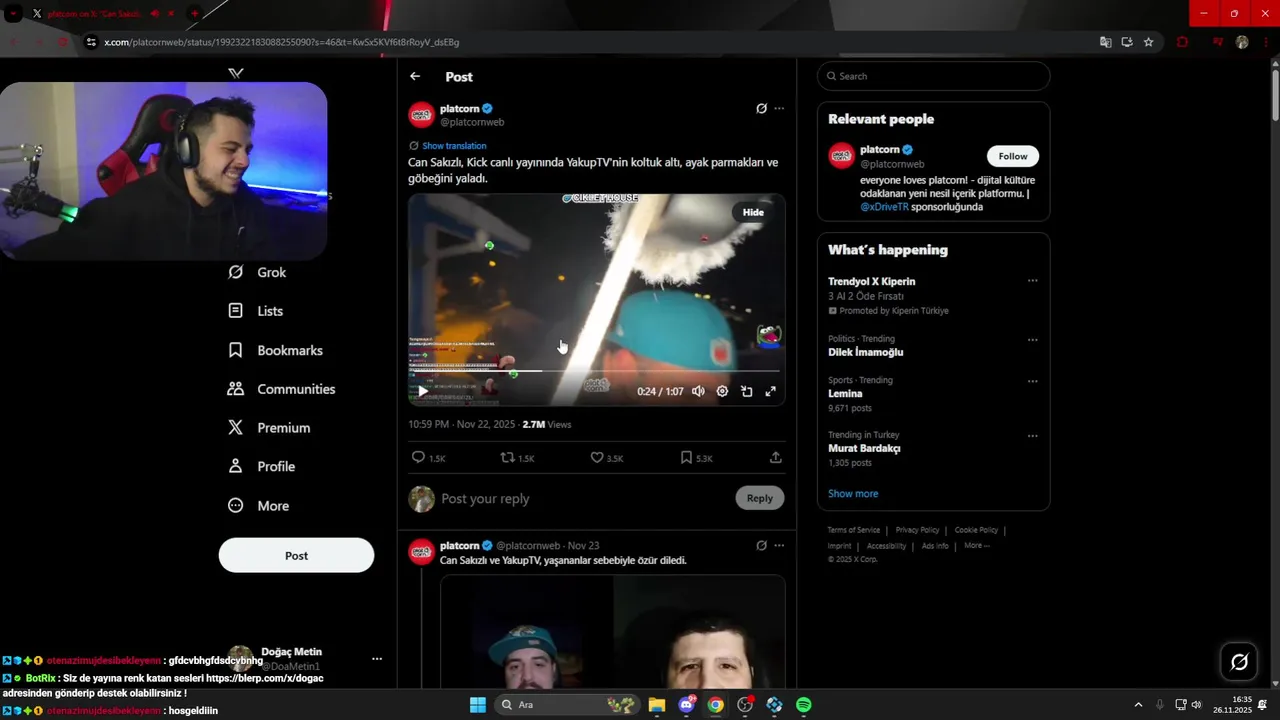Open Profile in the sidebar

pyautogui.click(x=262, y=467)
